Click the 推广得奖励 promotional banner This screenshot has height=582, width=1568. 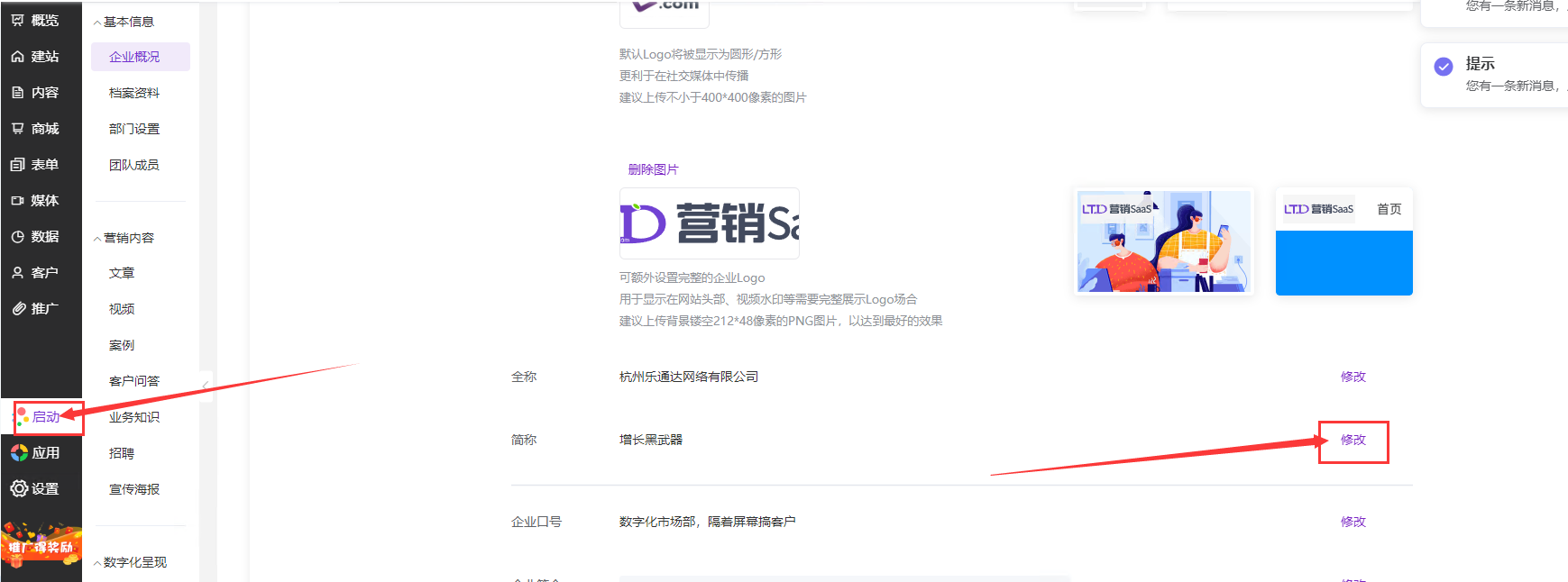[41, 544]
